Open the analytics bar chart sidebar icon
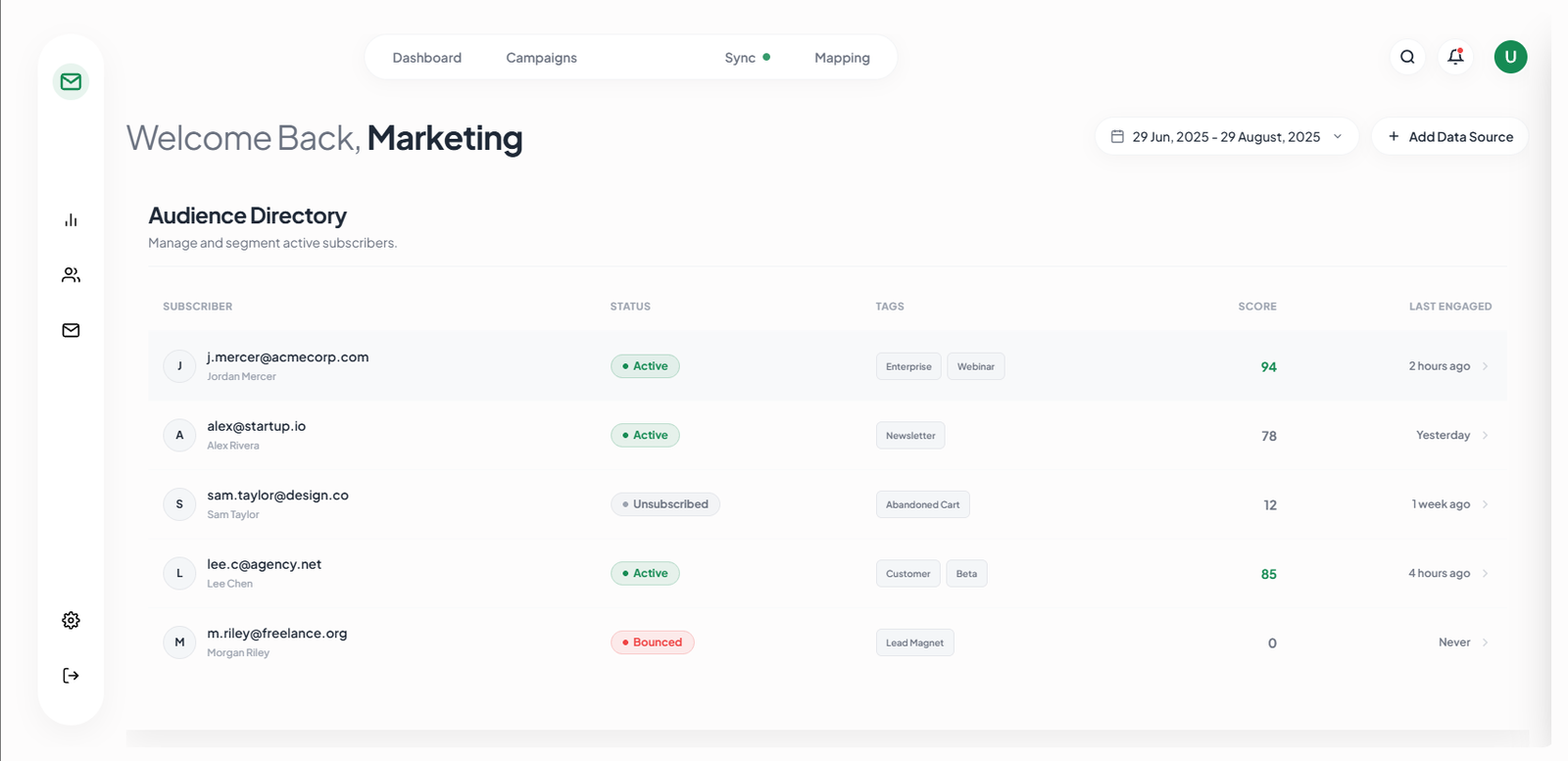 click(71, 220)
